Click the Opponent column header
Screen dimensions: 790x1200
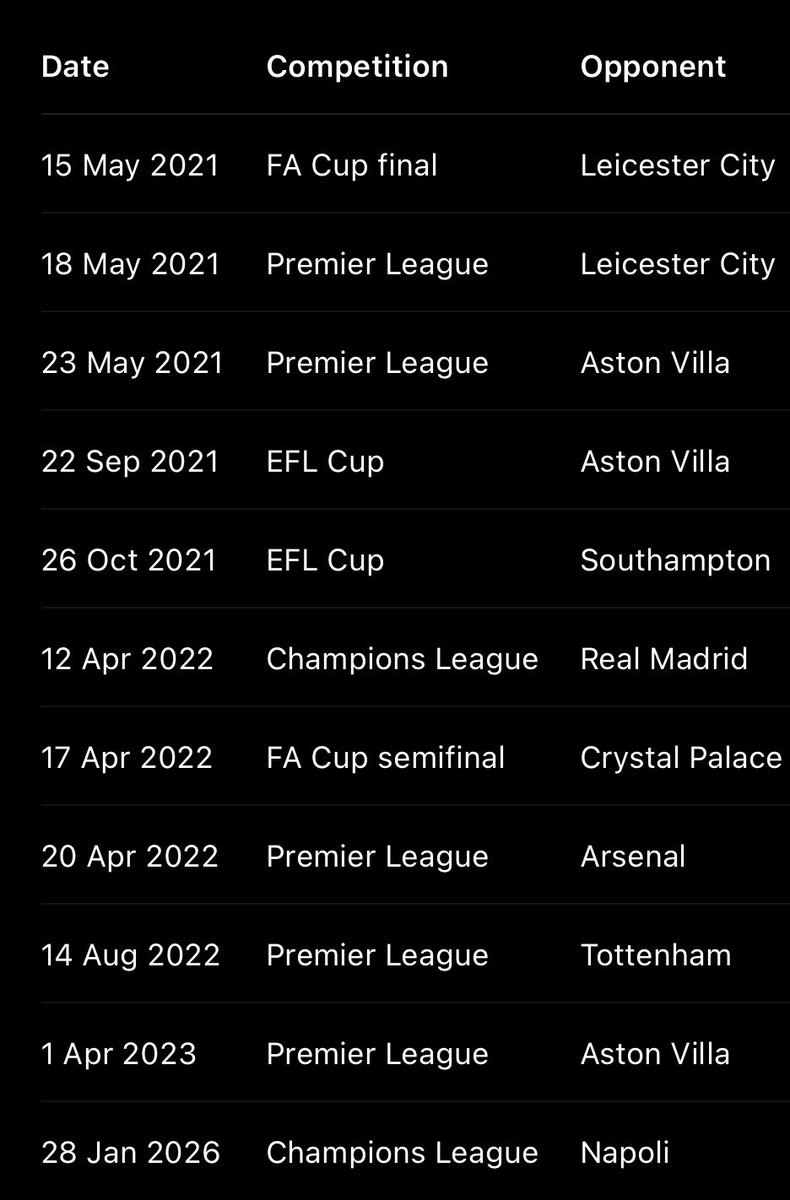(x=653, y=68)
